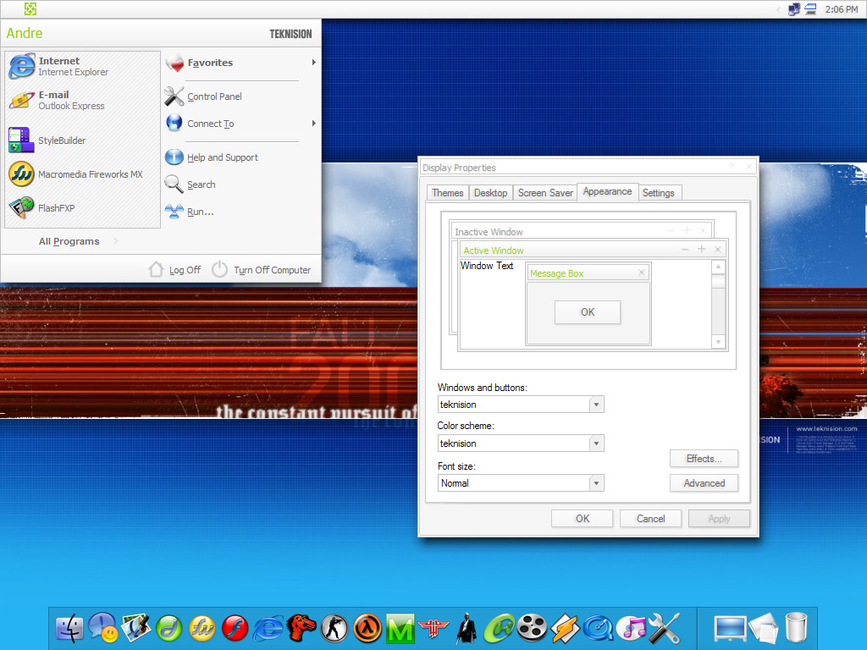Image resolution: width=867 pixels, height=650 pixels.
Task: Expand All Programs list
Action: pos(79,241)
